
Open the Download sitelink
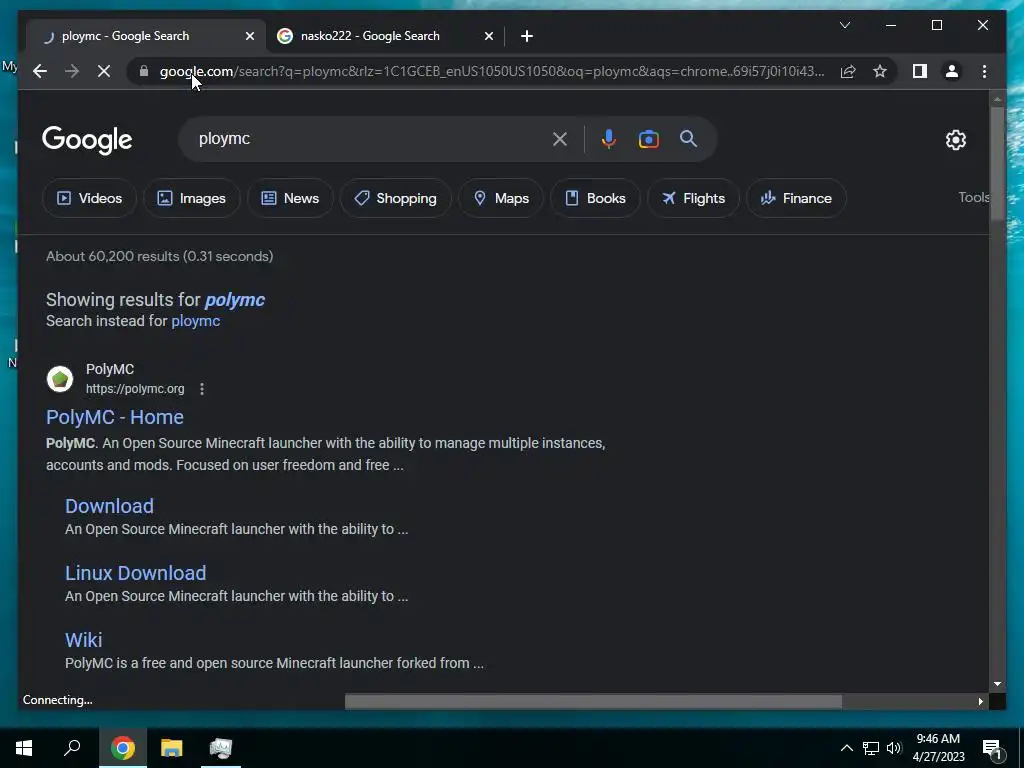[x=109, y=506]
